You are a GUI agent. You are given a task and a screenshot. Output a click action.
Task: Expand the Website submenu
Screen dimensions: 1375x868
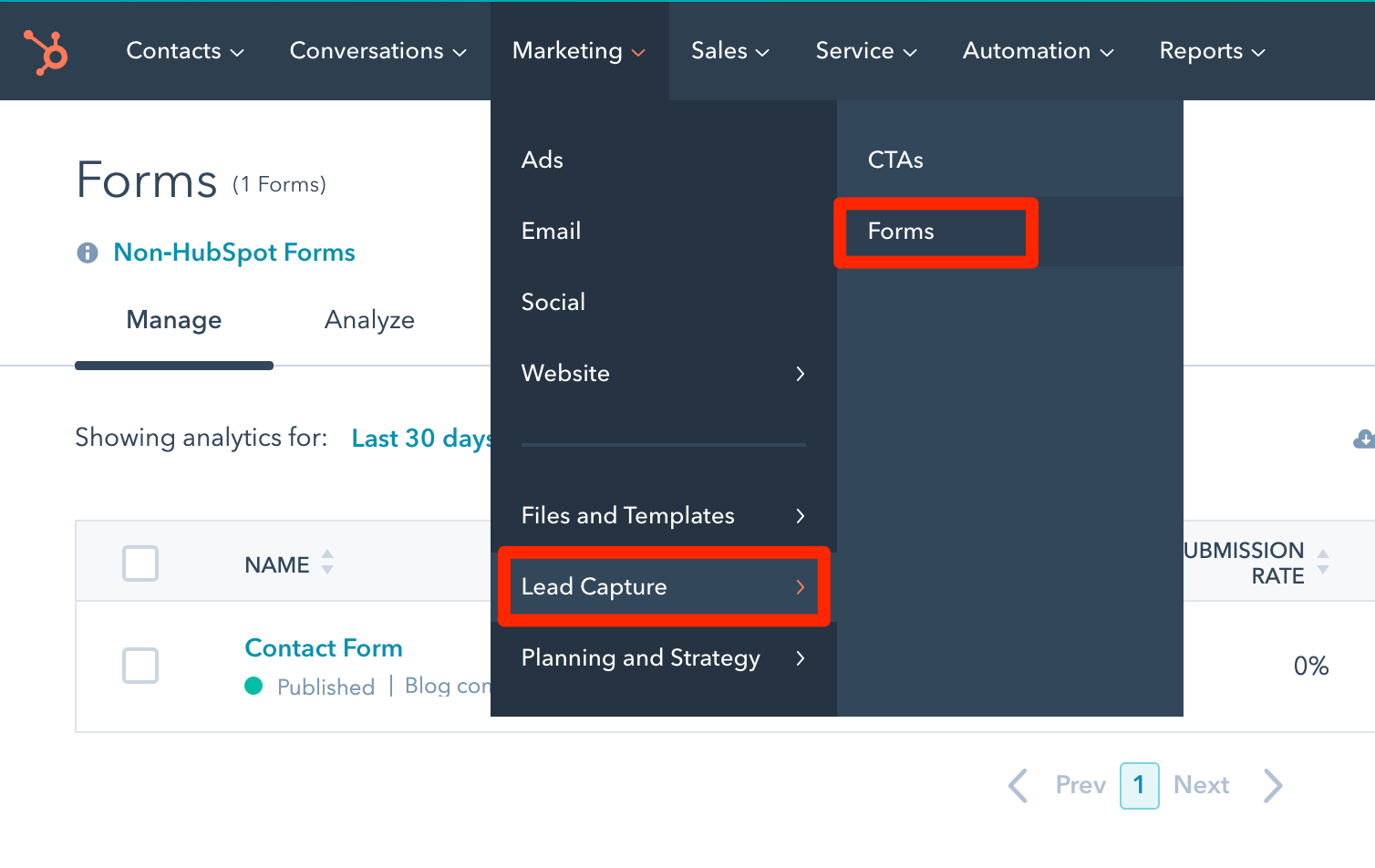pyautogui.click(x=664, y=373)
